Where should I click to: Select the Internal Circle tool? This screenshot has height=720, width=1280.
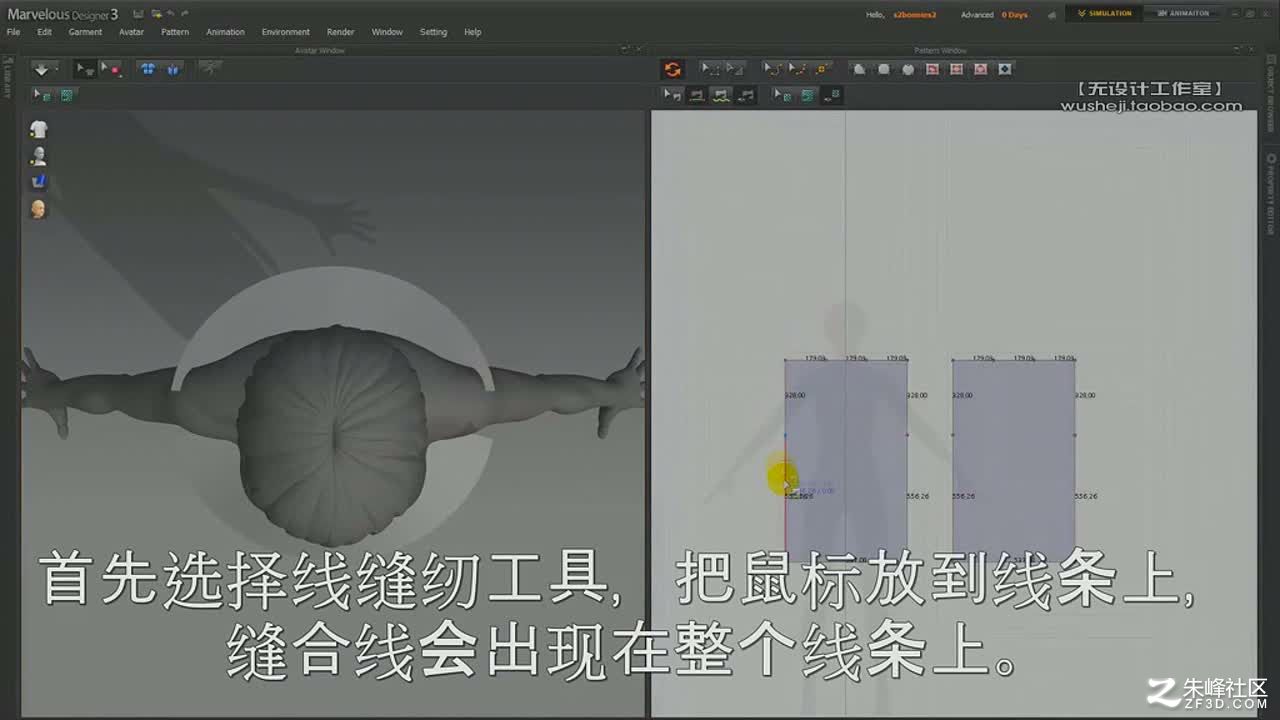click(x=981, y=69)
